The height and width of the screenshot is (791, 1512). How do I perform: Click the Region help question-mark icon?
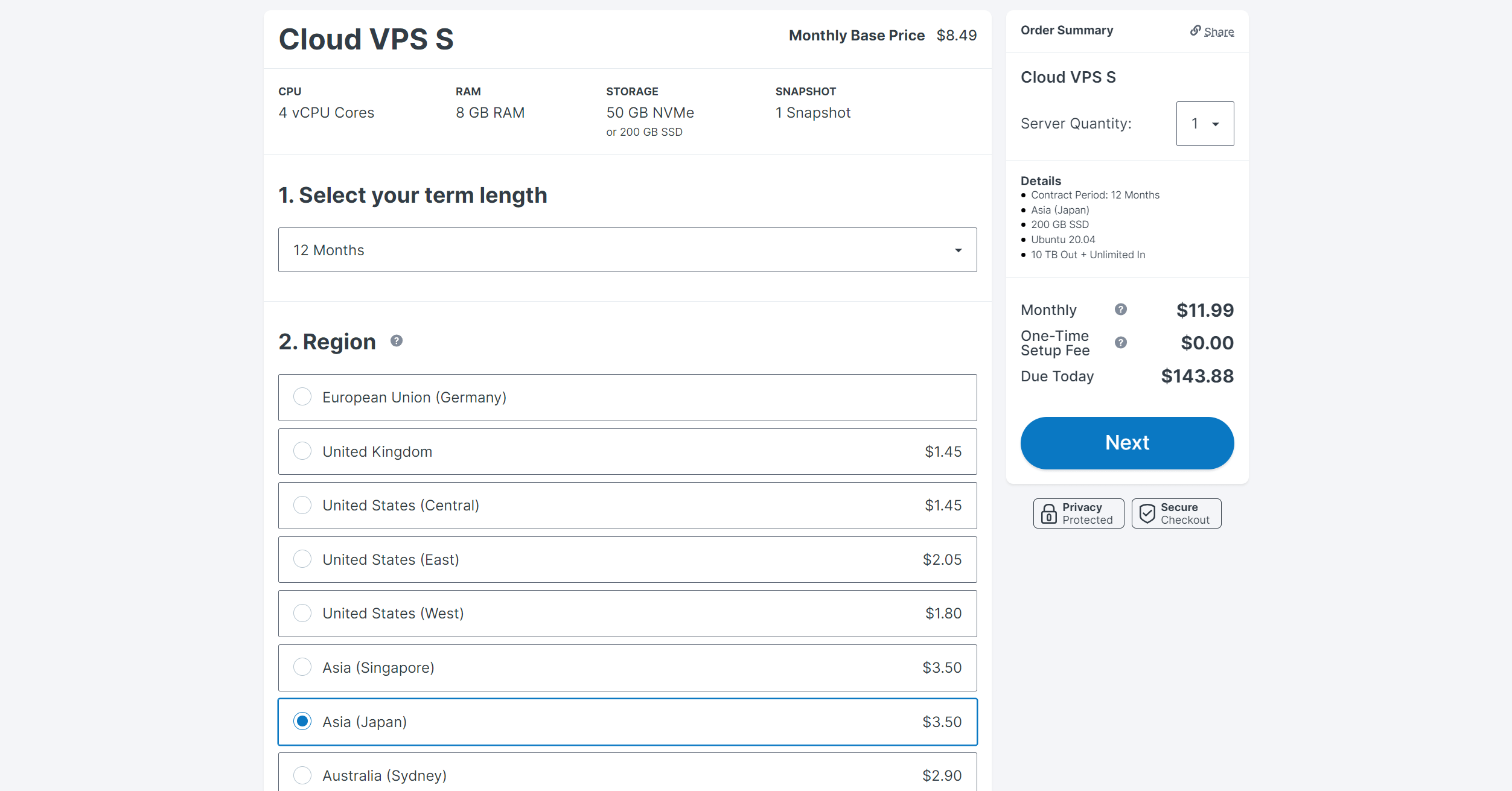[x=397, y=341]
